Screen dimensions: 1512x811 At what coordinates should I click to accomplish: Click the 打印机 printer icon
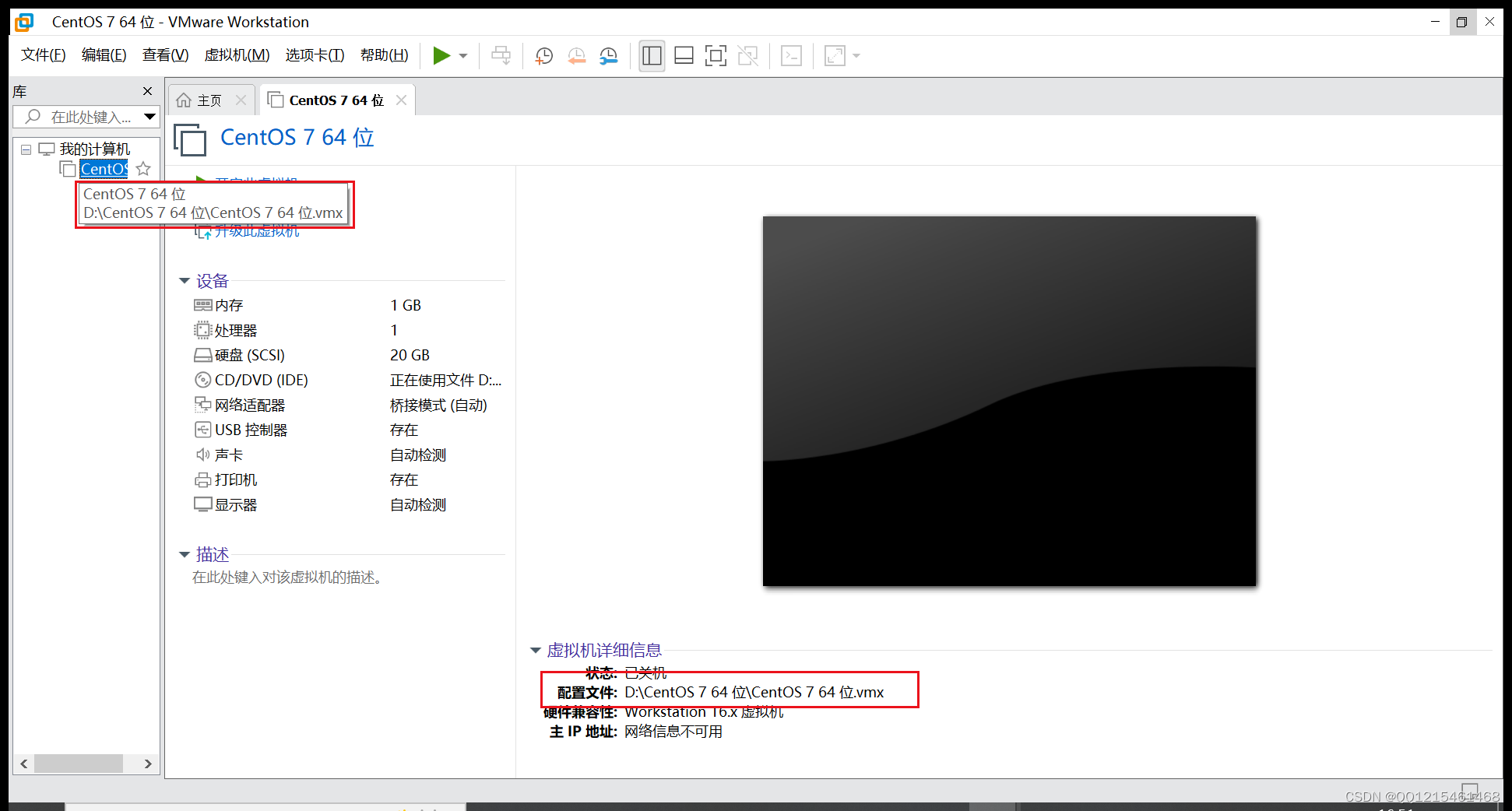202,479
